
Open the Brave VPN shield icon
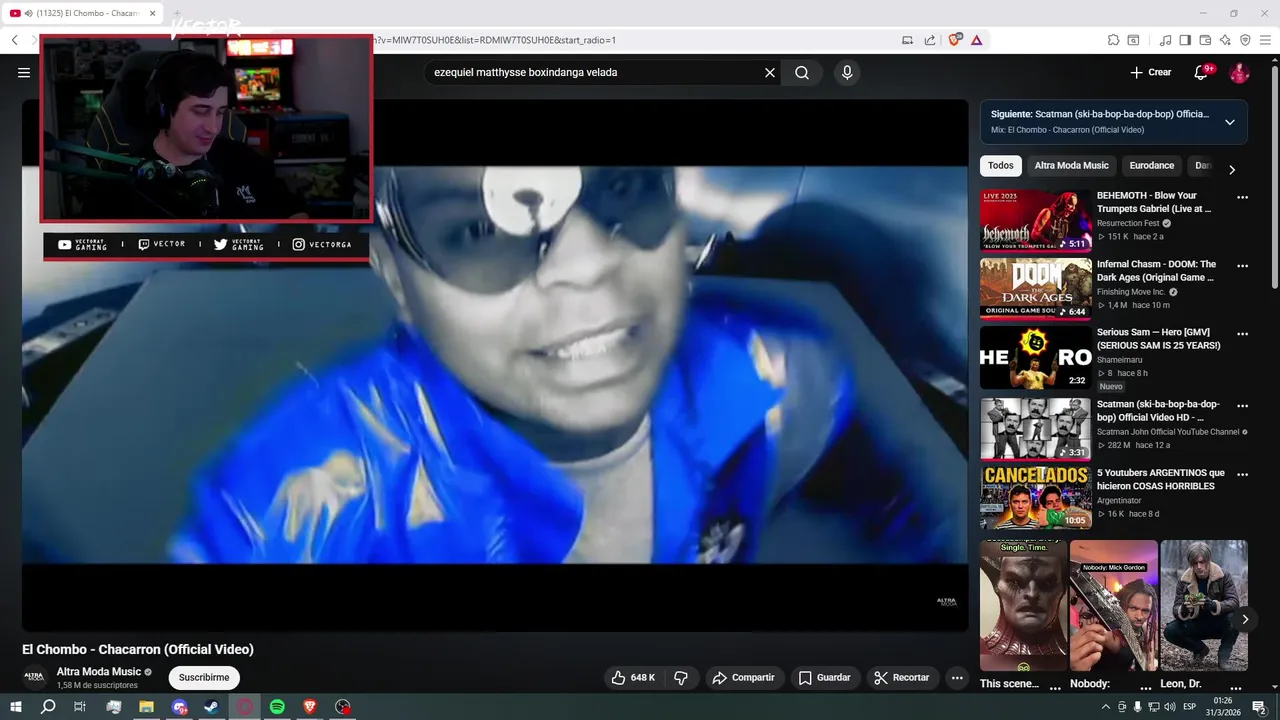pos(1245,40)
